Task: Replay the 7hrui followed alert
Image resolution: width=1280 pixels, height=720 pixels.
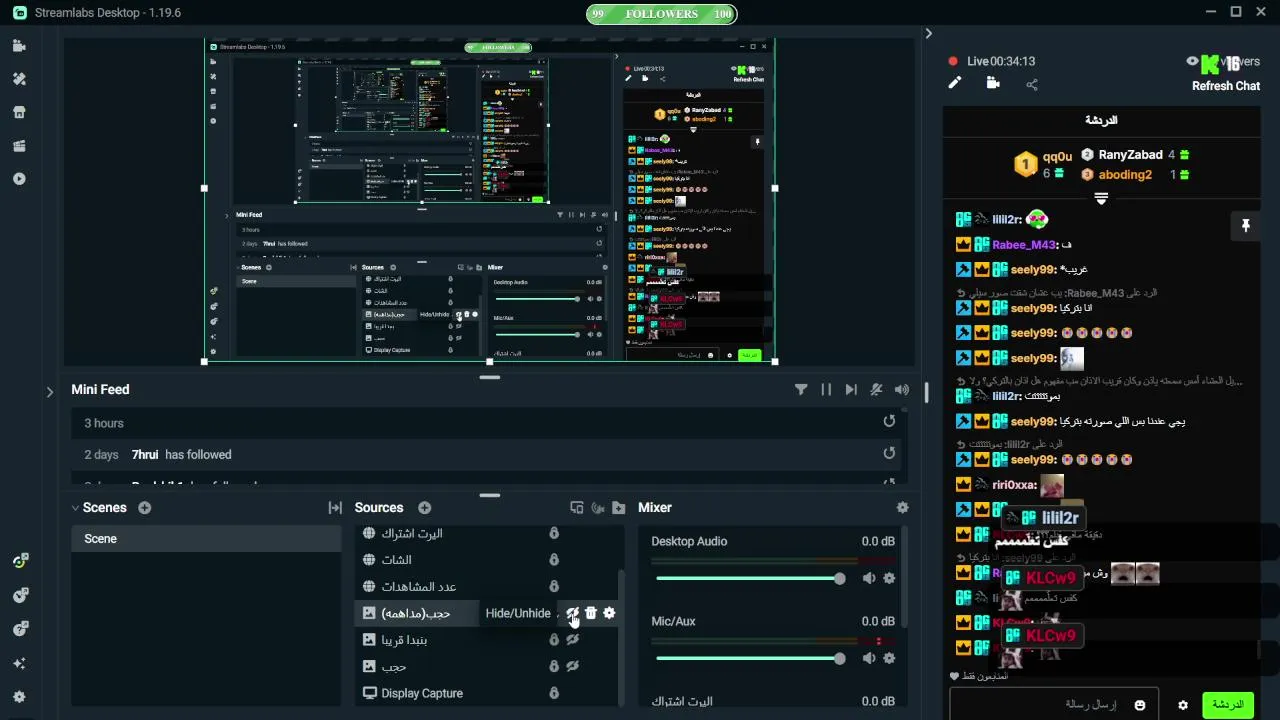Action: point(889,453)
